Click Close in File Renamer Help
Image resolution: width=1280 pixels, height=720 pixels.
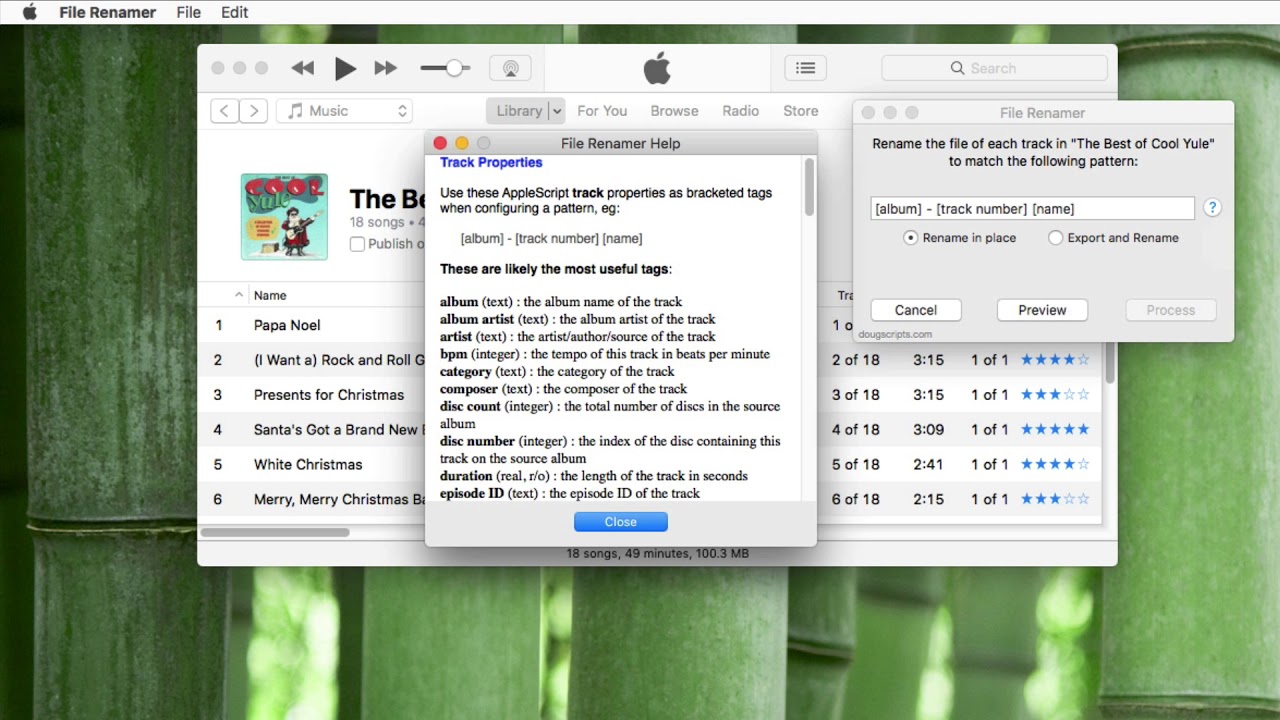pos(620,522)
